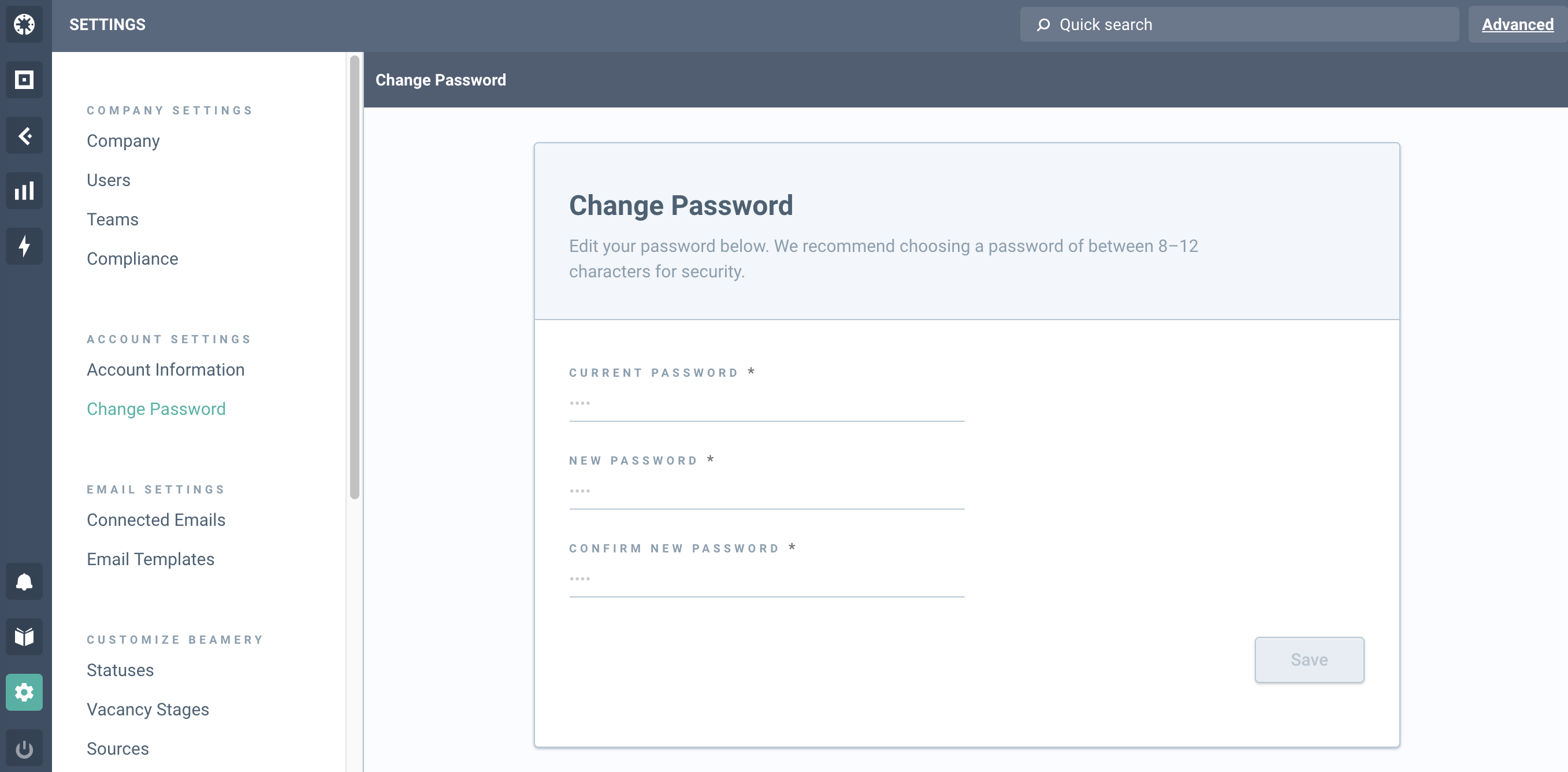The height and width of the screenshot is (772, 1568).
Task: Click the magnifier icon in Quick search
Action: click(1043, 24)
